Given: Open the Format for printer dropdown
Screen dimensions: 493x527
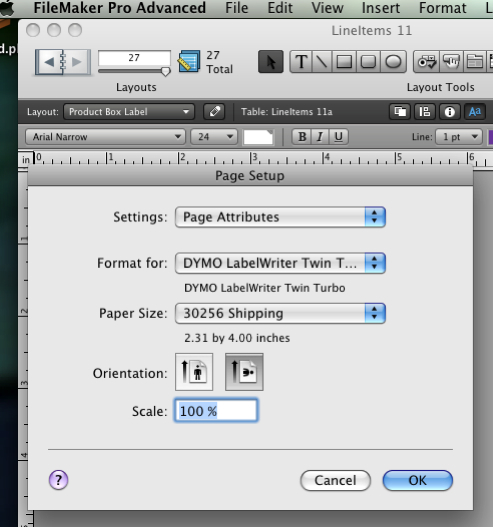Looking at the screenshot, I should [280, 263].
